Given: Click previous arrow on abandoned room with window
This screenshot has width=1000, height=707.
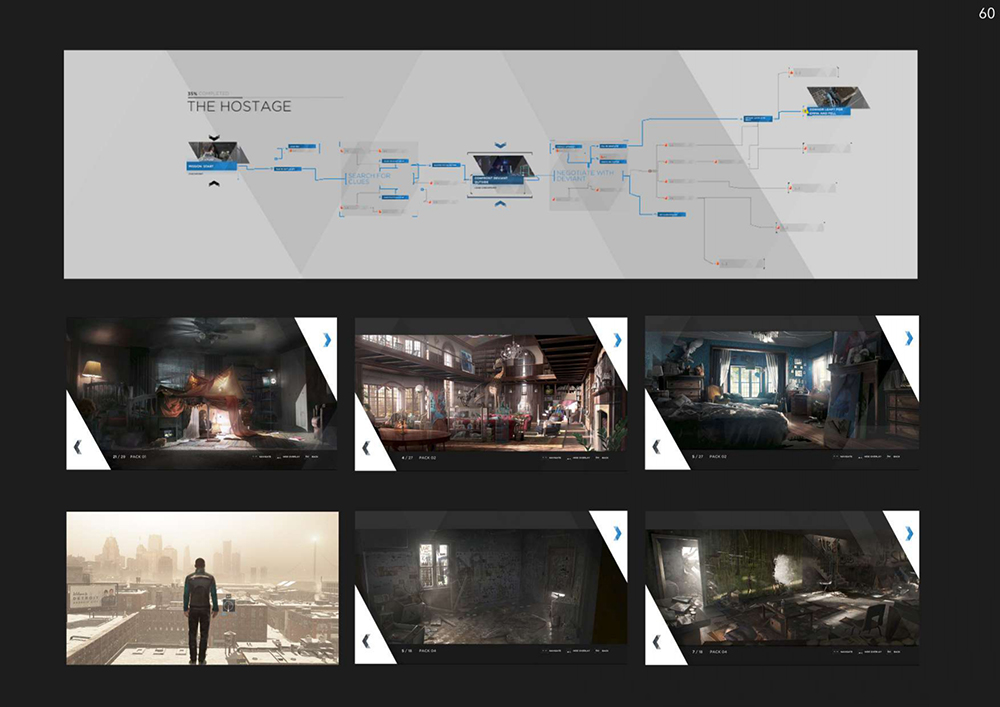Looking at the screenshot, I should 366,640.
